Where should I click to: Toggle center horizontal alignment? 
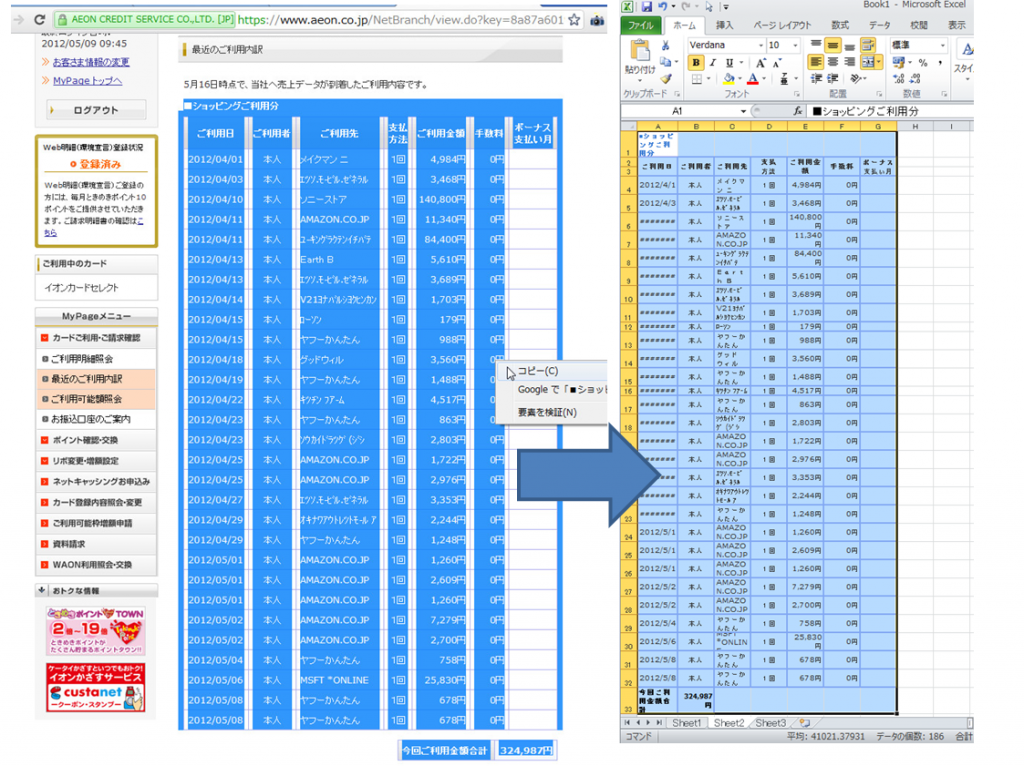coord(833,62)
